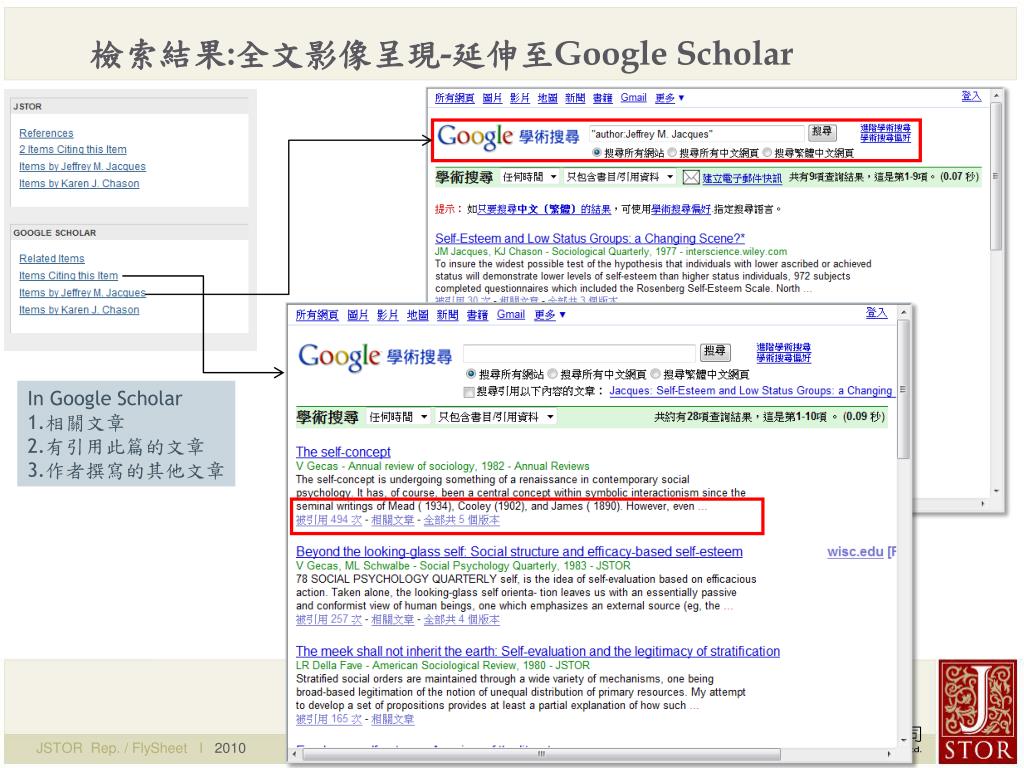Screen dimensions: 1024x768
Task: Select 搜尋繁體中文網頁 radio in front window
Action: coord(655,374)
